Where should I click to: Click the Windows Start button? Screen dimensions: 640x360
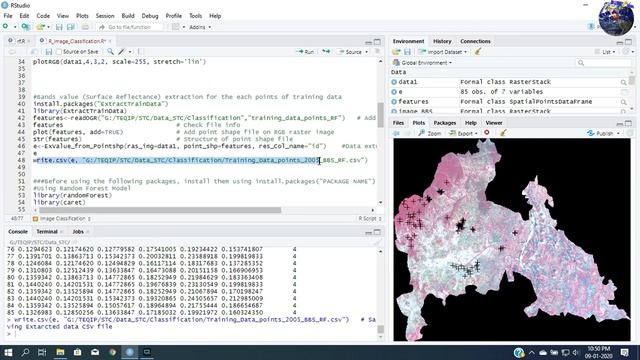(x=8, y=352)
